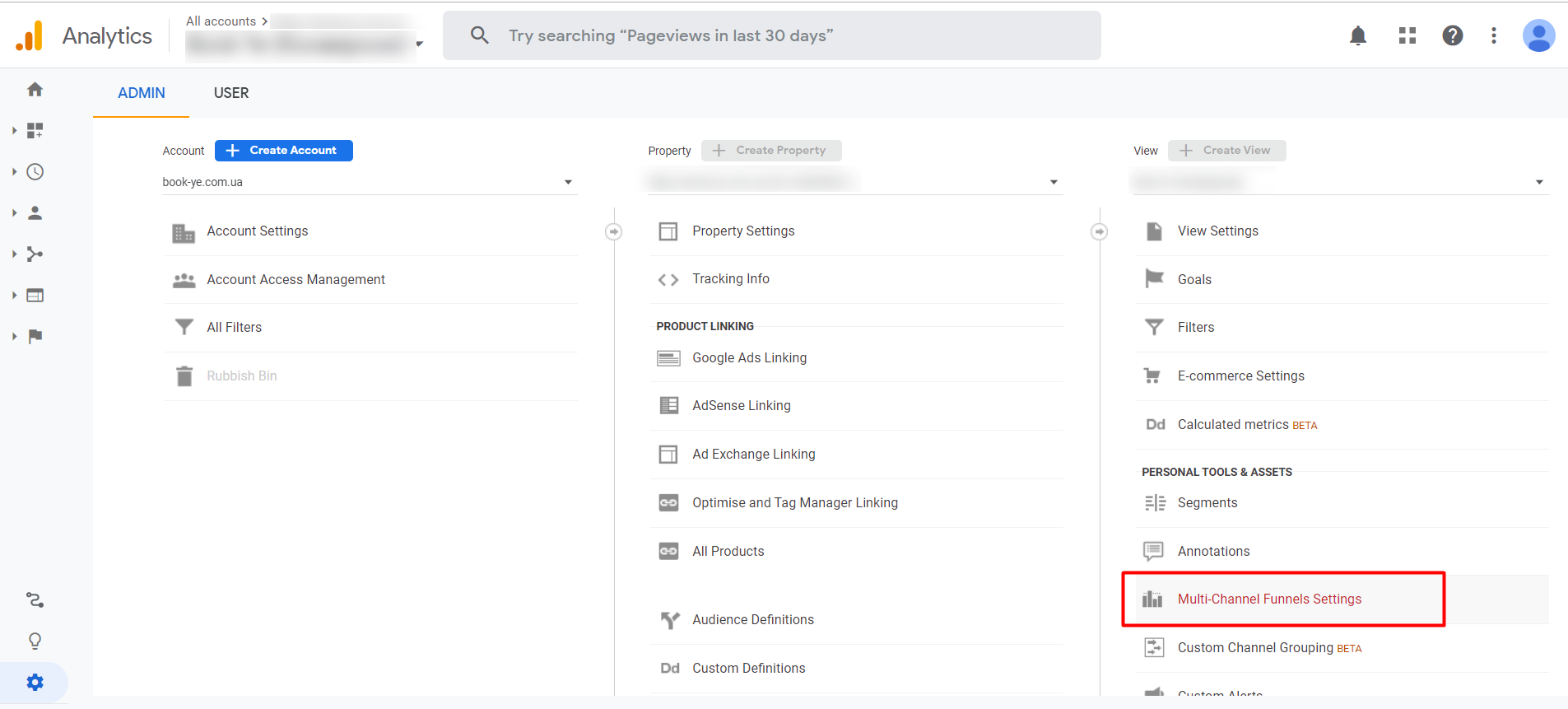Select the ADMIN tab

[x=142, y=93]
